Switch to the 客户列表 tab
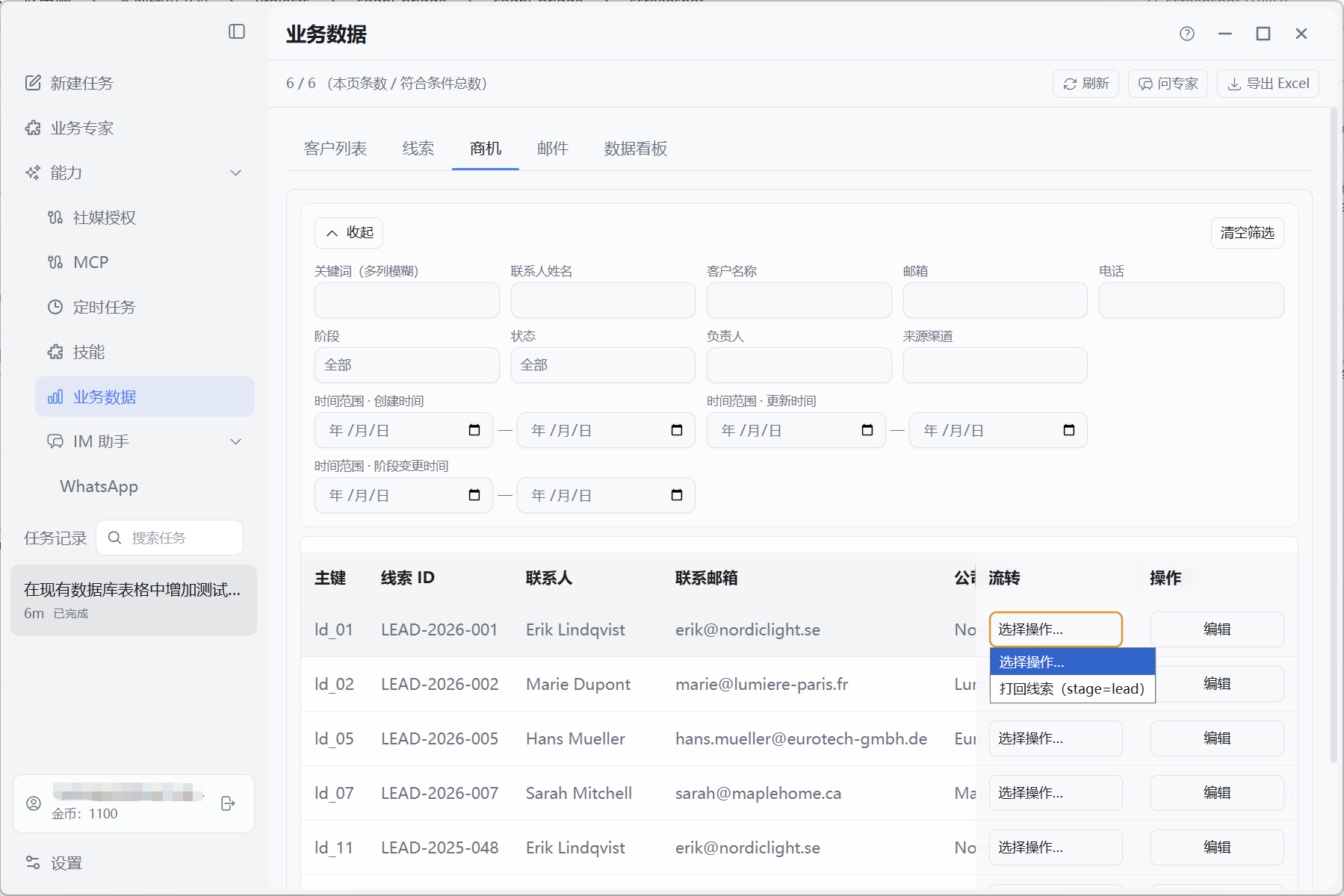1344x896 pixels. (x=335, y=149)
